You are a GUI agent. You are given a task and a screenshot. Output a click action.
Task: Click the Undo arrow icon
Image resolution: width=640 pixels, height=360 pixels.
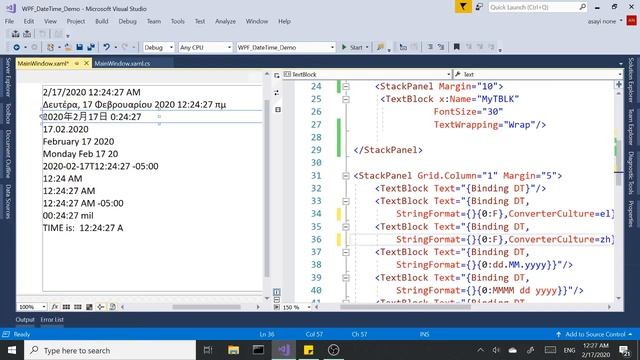pos(107,47)
